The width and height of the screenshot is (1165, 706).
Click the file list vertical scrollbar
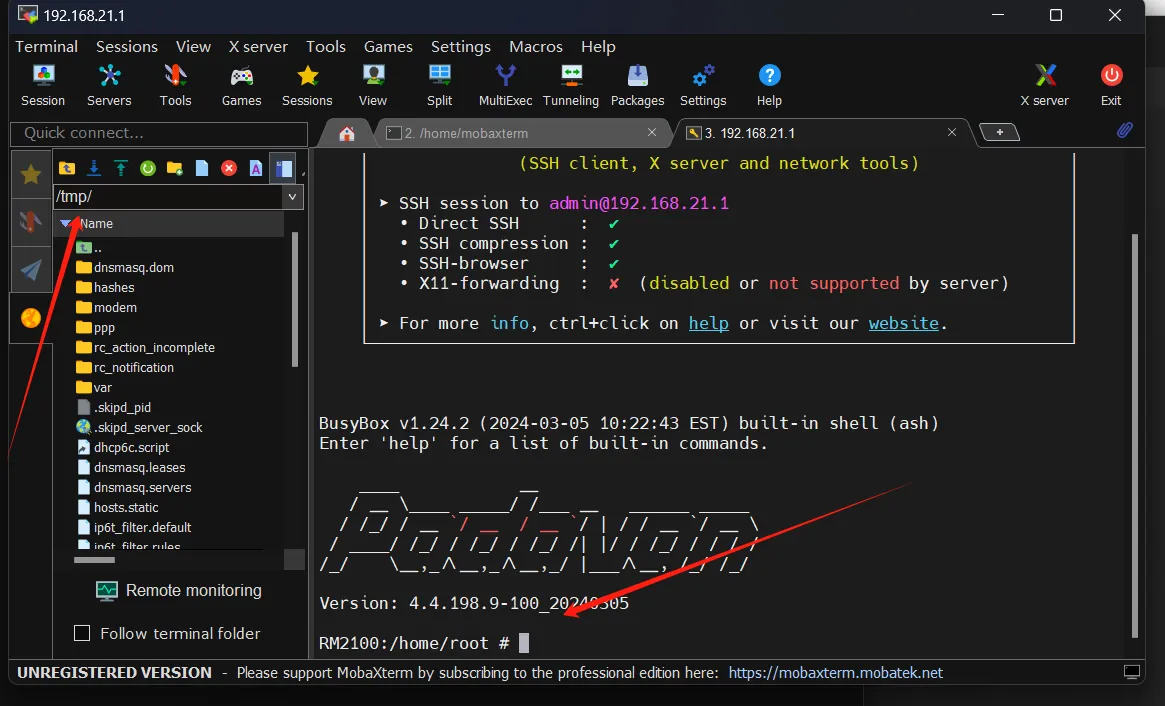click(295, 300)
